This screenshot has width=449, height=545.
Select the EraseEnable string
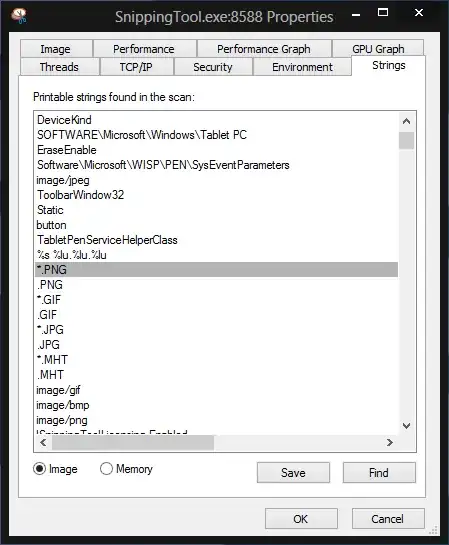point(217,150)
